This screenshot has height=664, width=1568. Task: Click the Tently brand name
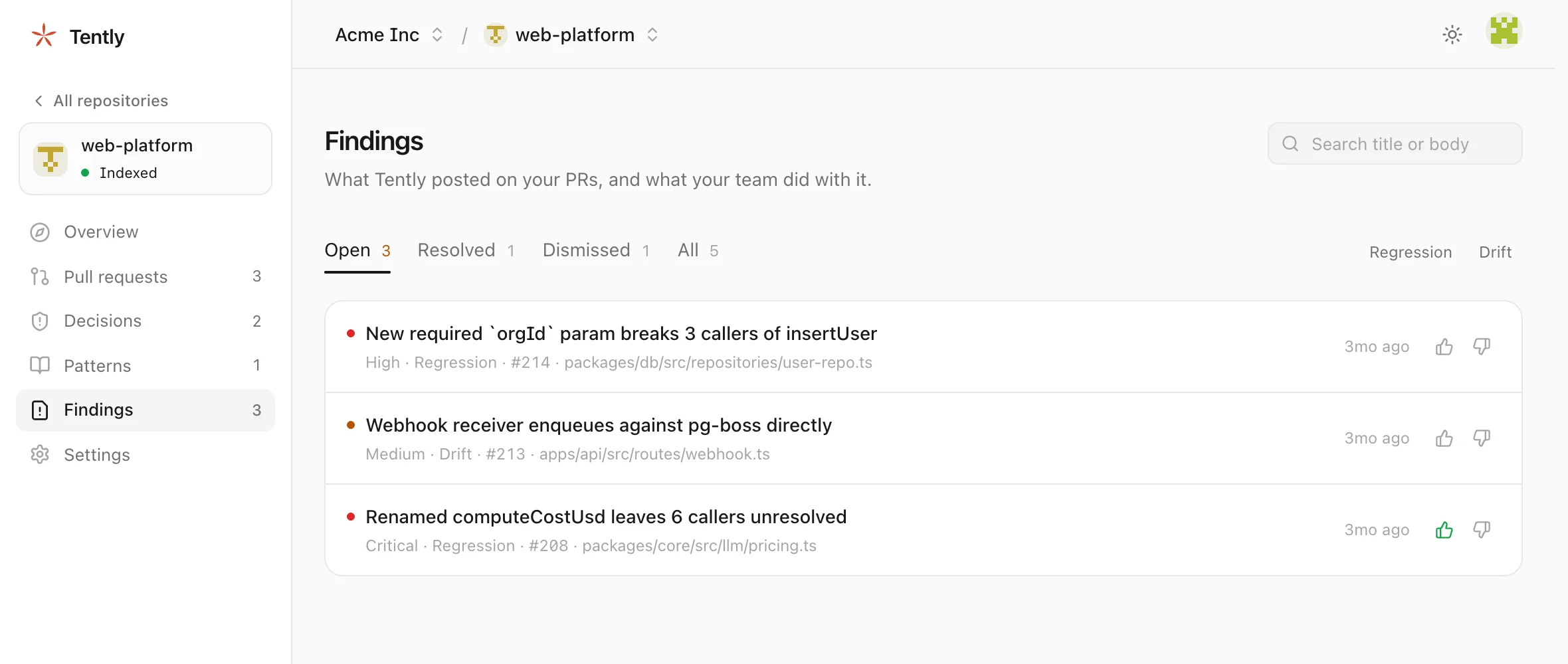pos(97,37)
